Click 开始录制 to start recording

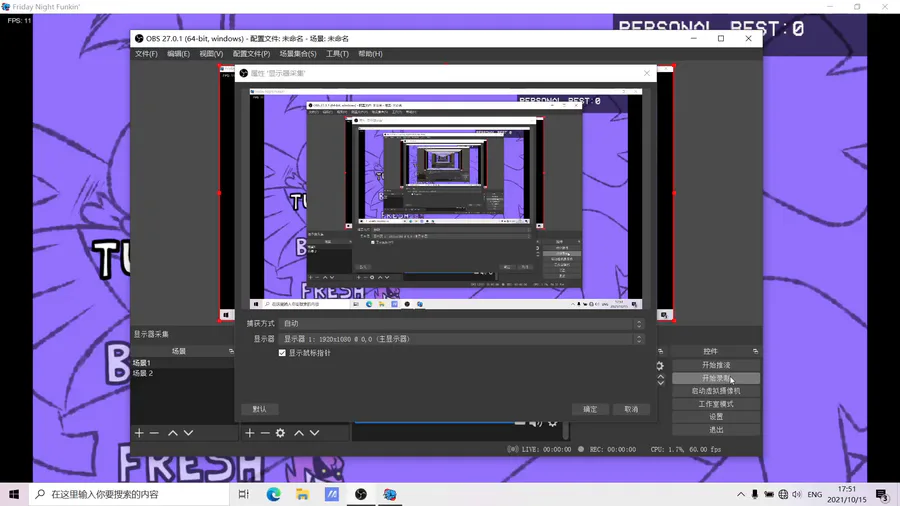tap(716, 378)
